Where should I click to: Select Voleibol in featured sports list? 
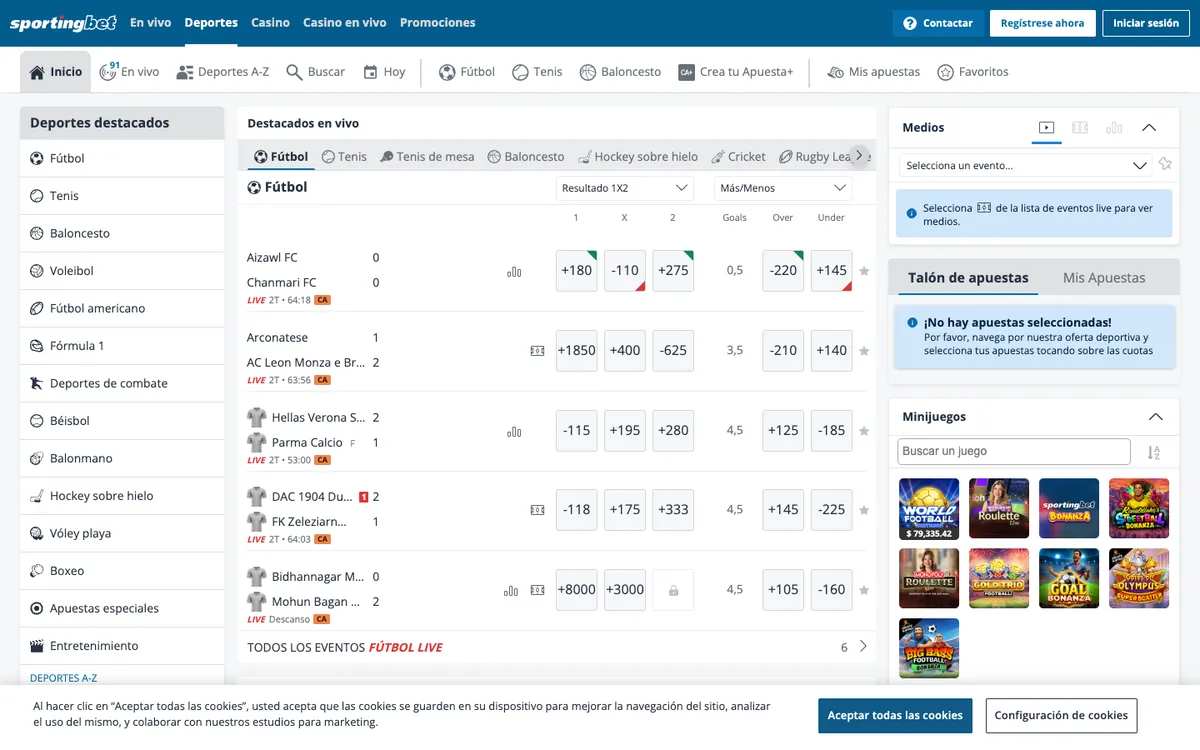click(122, 271)
